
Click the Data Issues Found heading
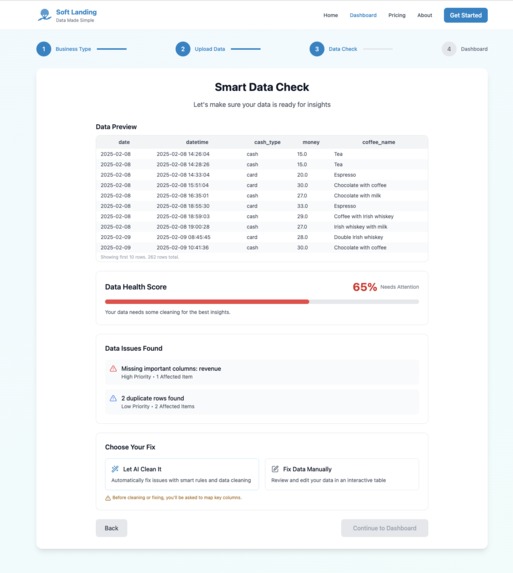point(134,348)
